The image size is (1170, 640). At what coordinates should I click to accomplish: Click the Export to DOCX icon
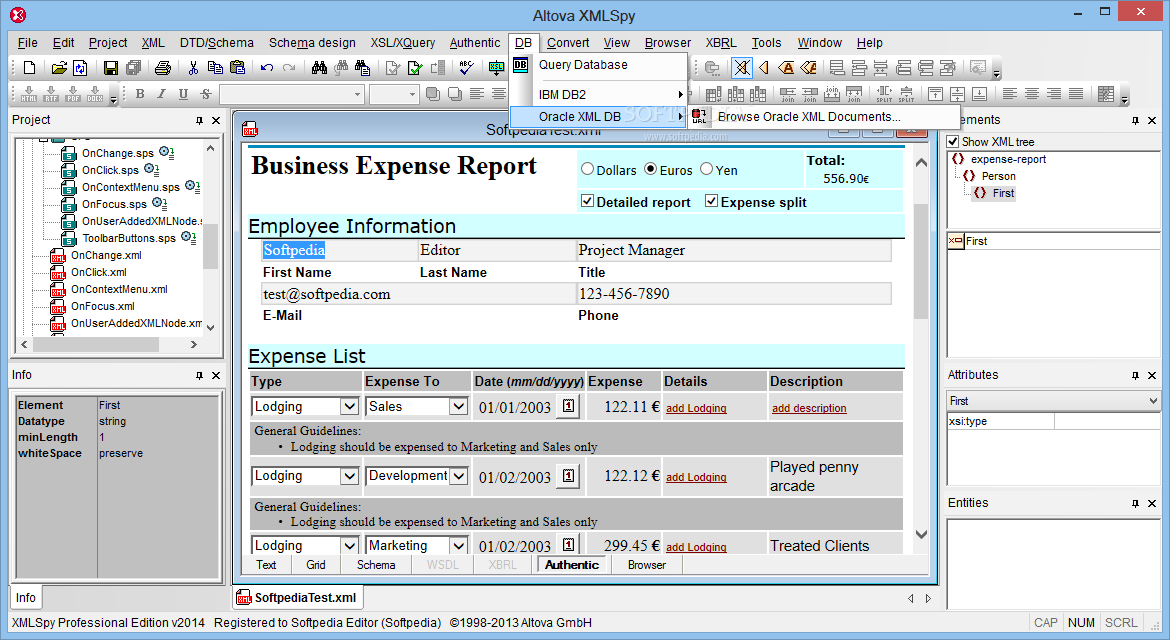(96, 94)
